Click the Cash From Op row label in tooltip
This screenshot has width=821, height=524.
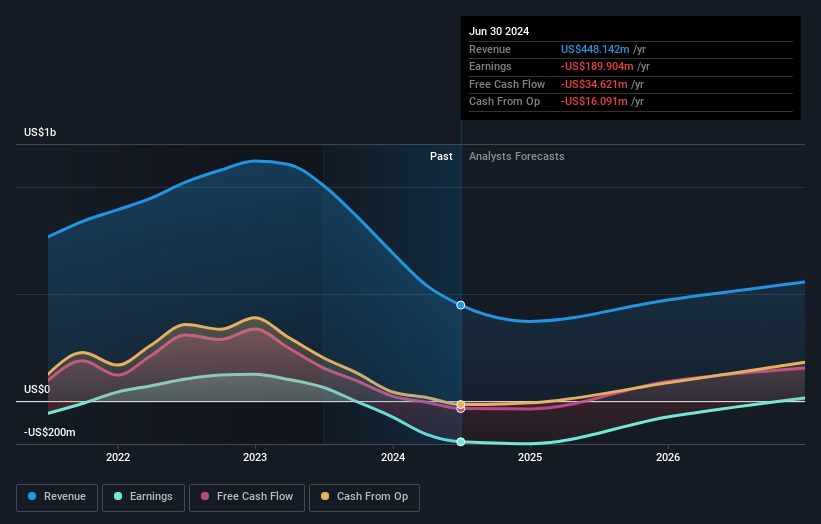tap(504, 102)
